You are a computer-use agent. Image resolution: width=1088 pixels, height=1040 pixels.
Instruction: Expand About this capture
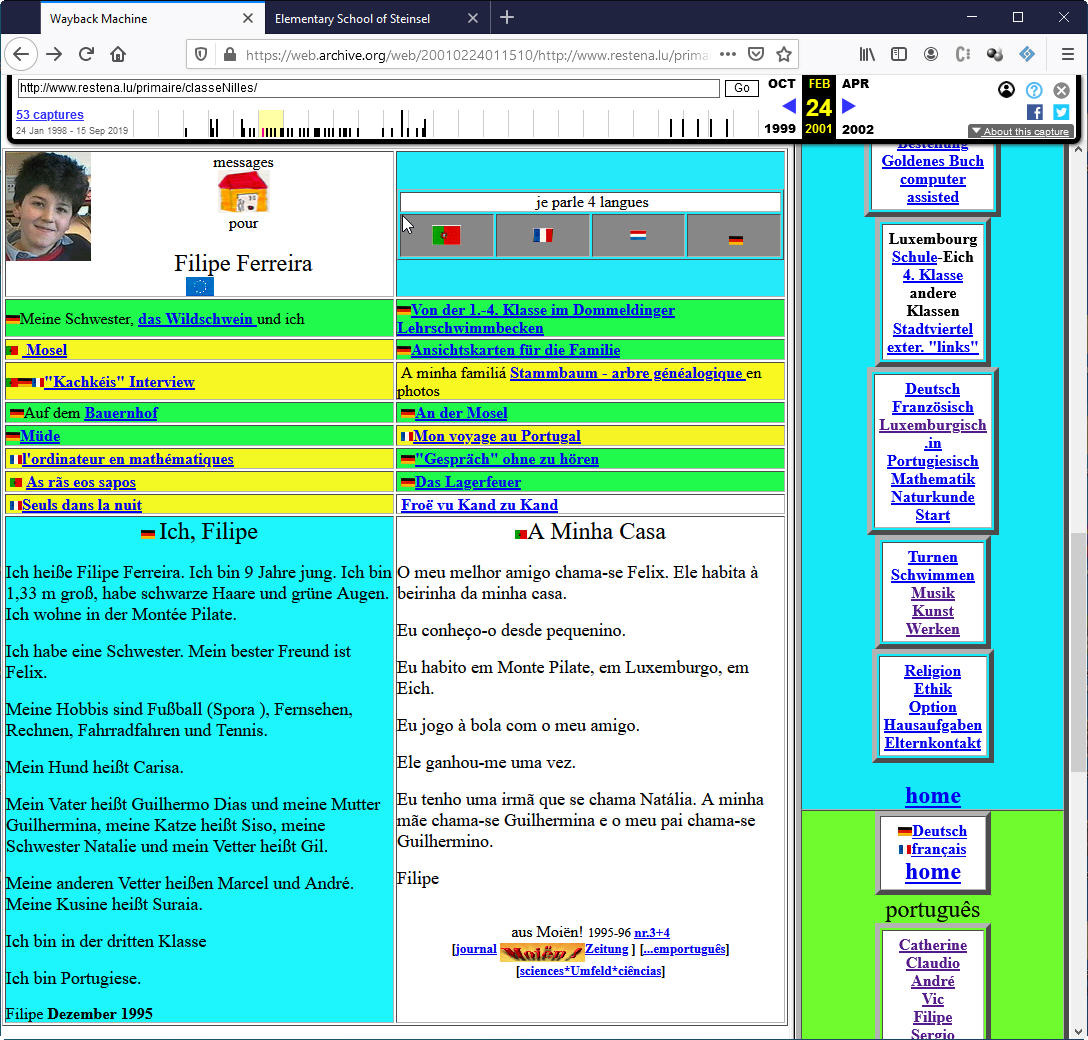pos(1021,131)
